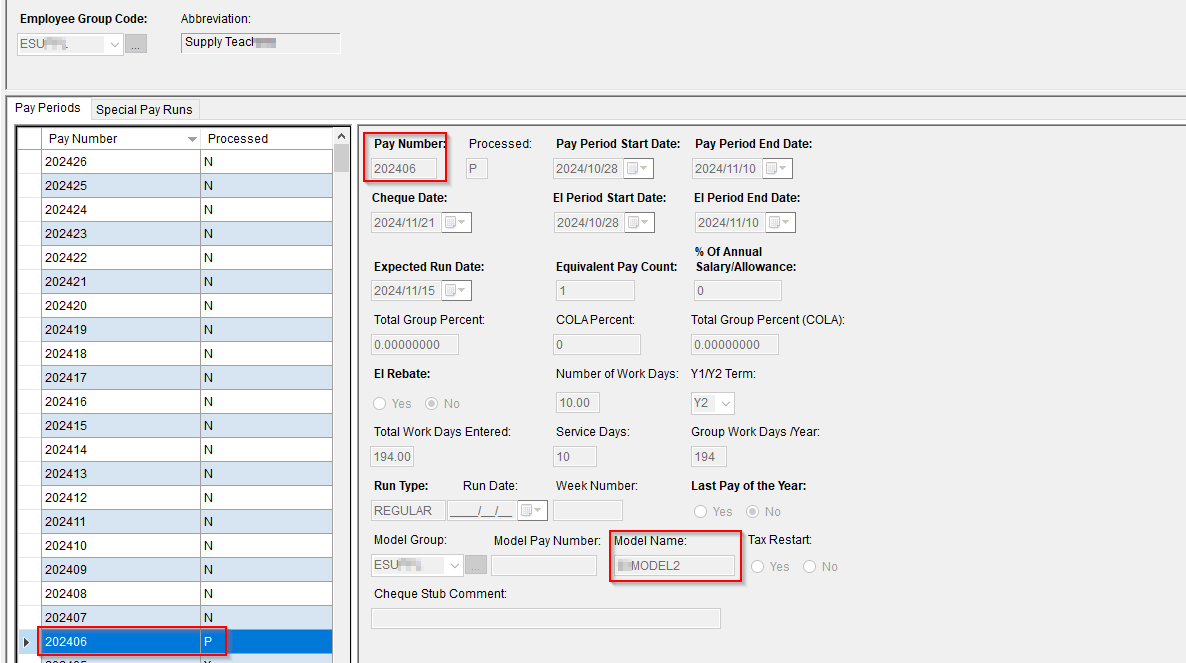Screen dimensions: 1186x663
Task: Click the Total Work Days Entered field
Action: pyautogui.click(x=392, y=457)
